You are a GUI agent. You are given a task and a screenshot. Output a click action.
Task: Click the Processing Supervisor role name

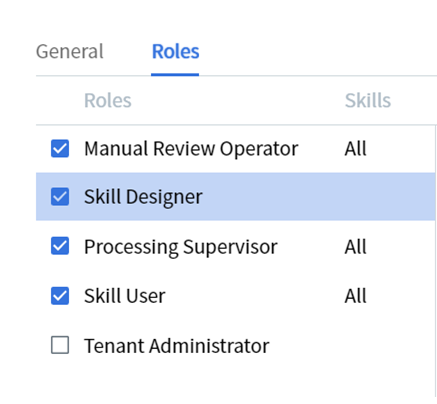(x=181, y=247)
